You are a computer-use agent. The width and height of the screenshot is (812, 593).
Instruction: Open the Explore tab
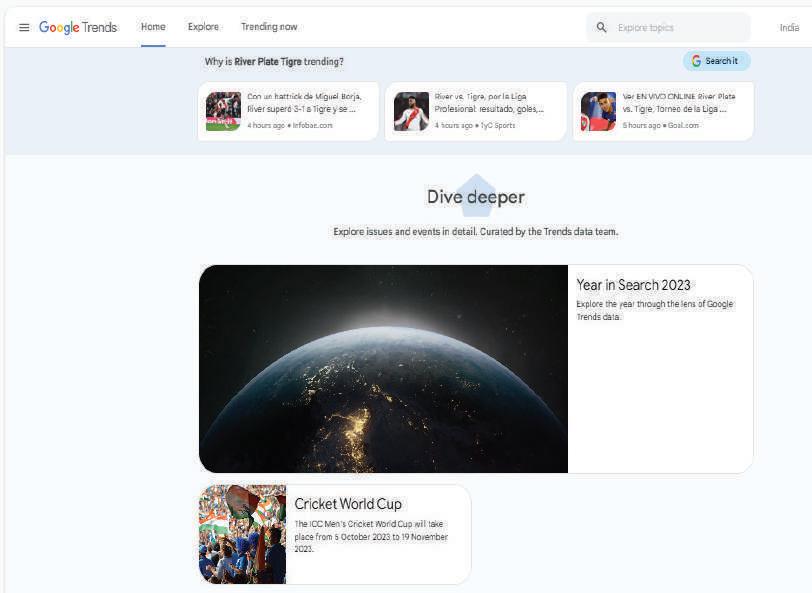(203, 27)
